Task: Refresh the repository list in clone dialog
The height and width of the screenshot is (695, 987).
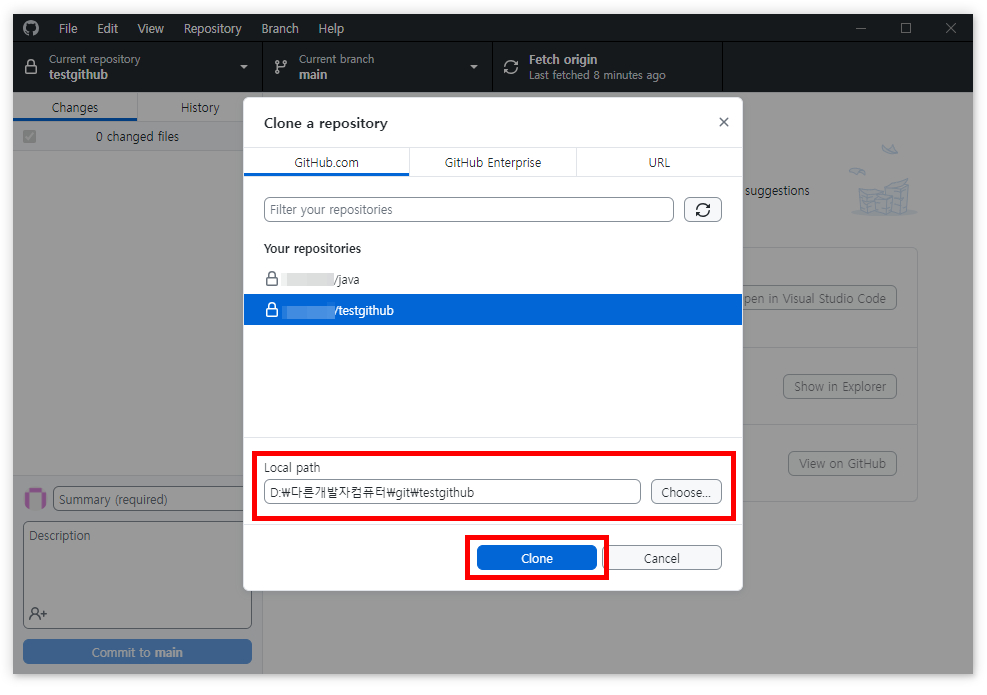Action: coord(702,210)
